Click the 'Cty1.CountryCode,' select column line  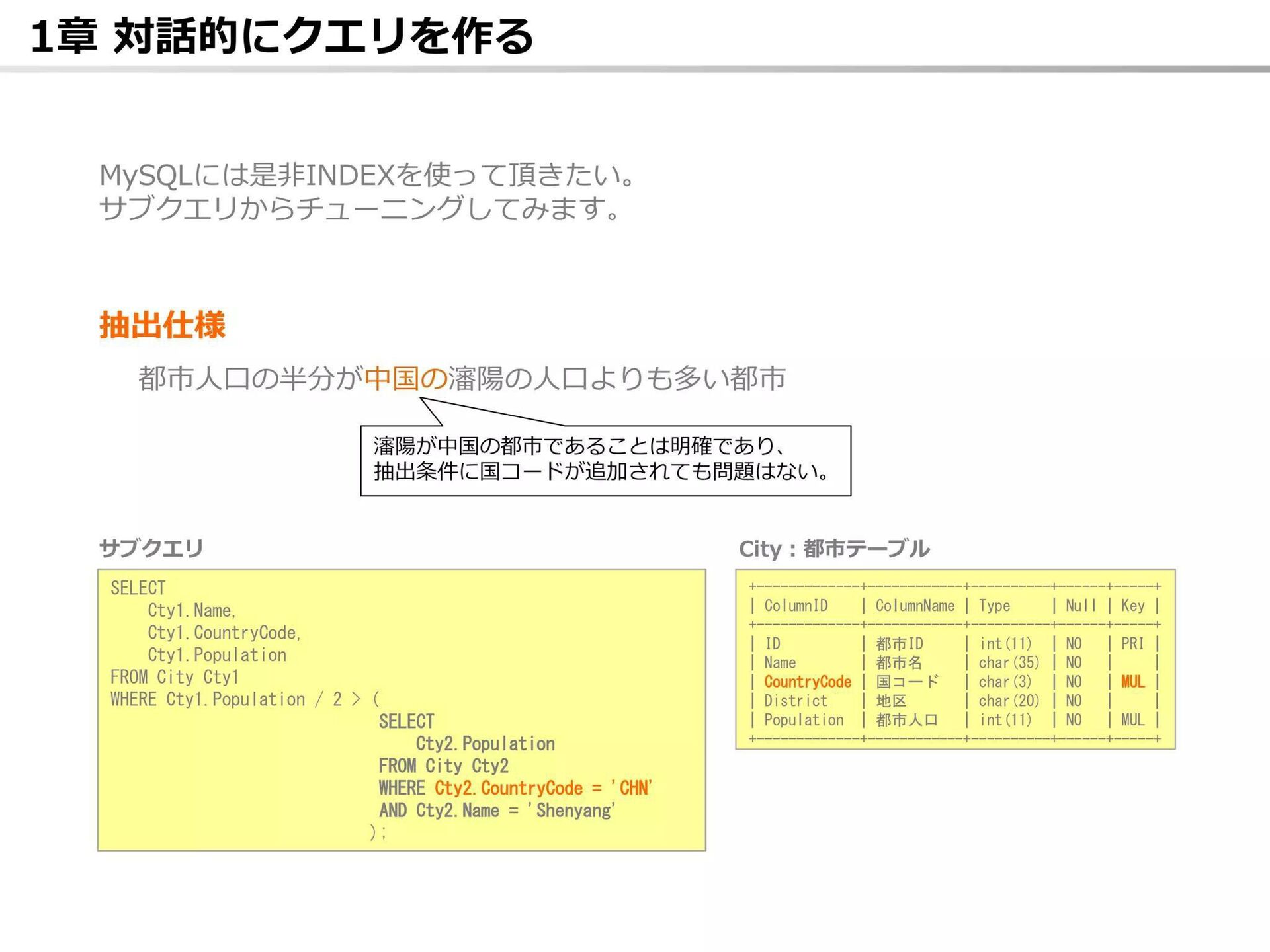(224, 633)
